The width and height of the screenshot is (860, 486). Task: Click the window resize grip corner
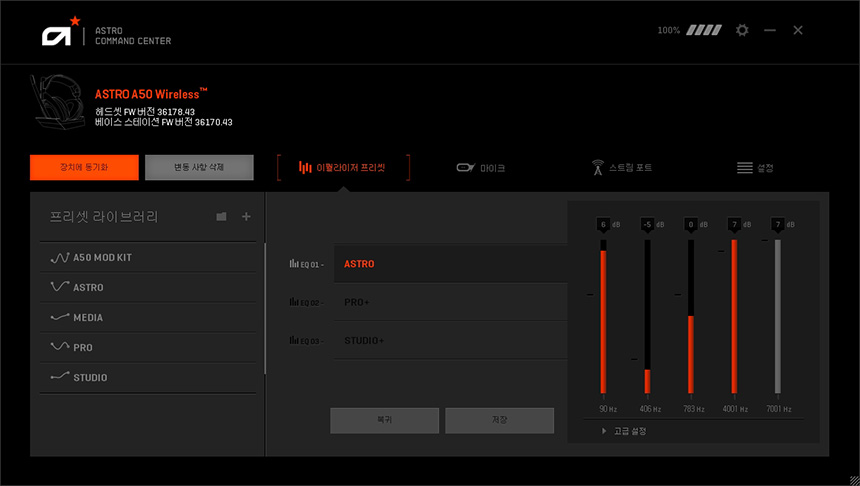(854, 481)
